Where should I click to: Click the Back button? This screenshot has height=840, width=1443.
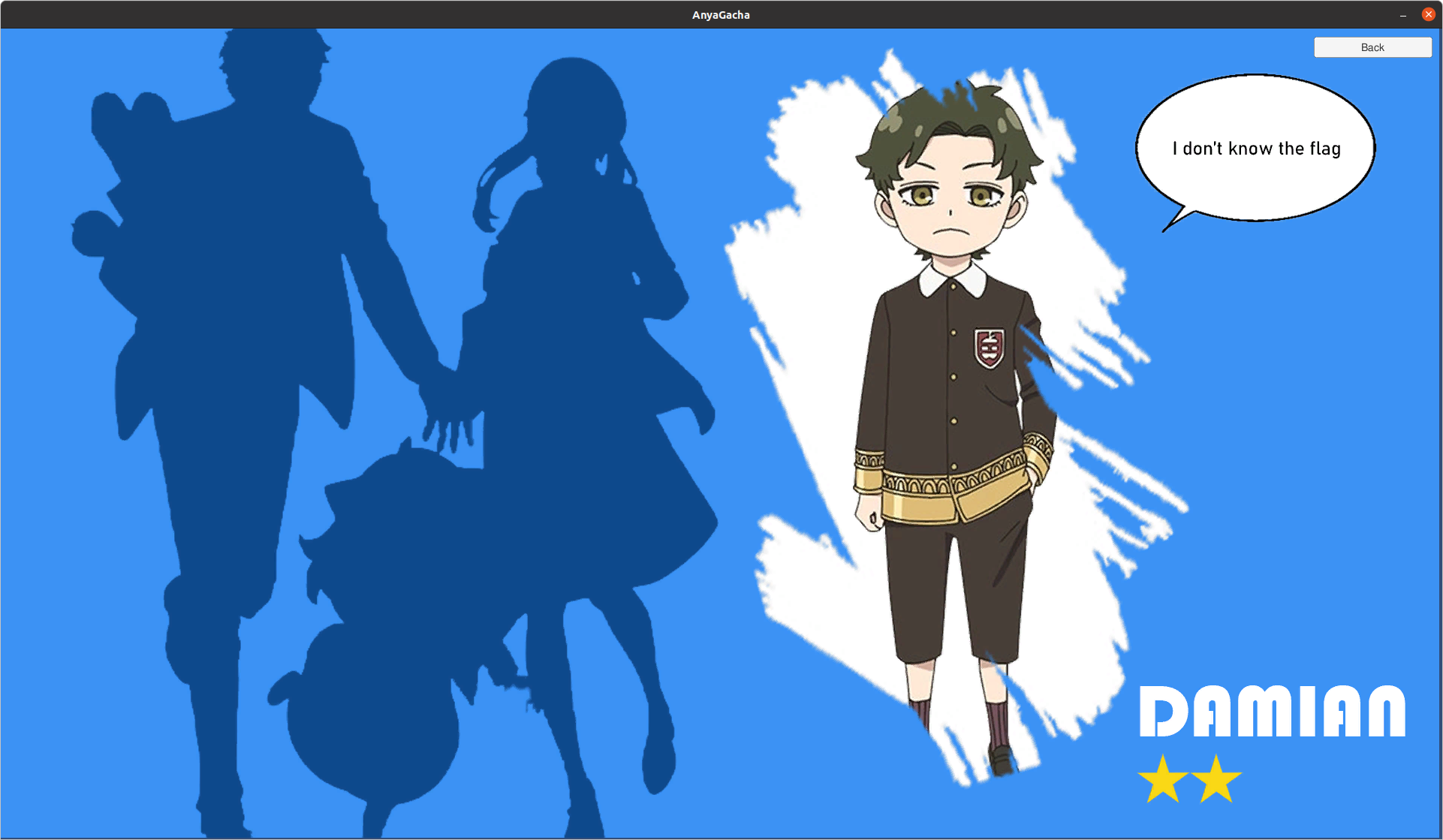tap(1372, 47)
